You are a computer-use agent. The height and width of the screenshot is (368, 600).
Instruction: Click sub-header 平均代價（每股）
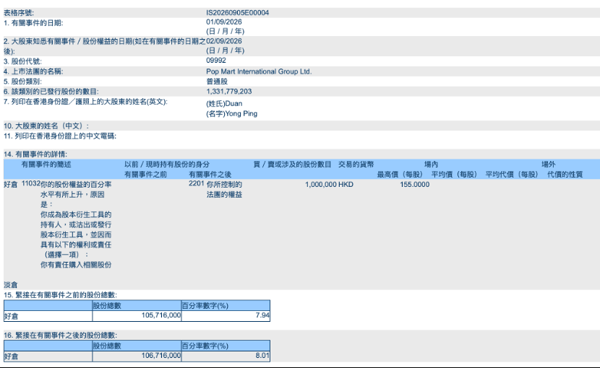click(x=512, y=174)
